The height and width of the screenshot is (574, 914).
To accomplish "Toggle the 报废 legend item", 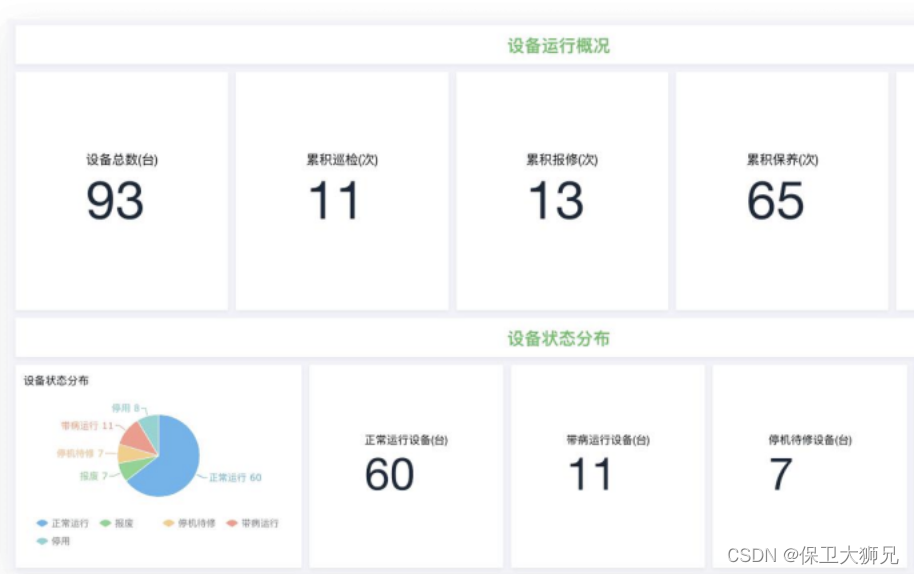I will (x=117, y=523).
